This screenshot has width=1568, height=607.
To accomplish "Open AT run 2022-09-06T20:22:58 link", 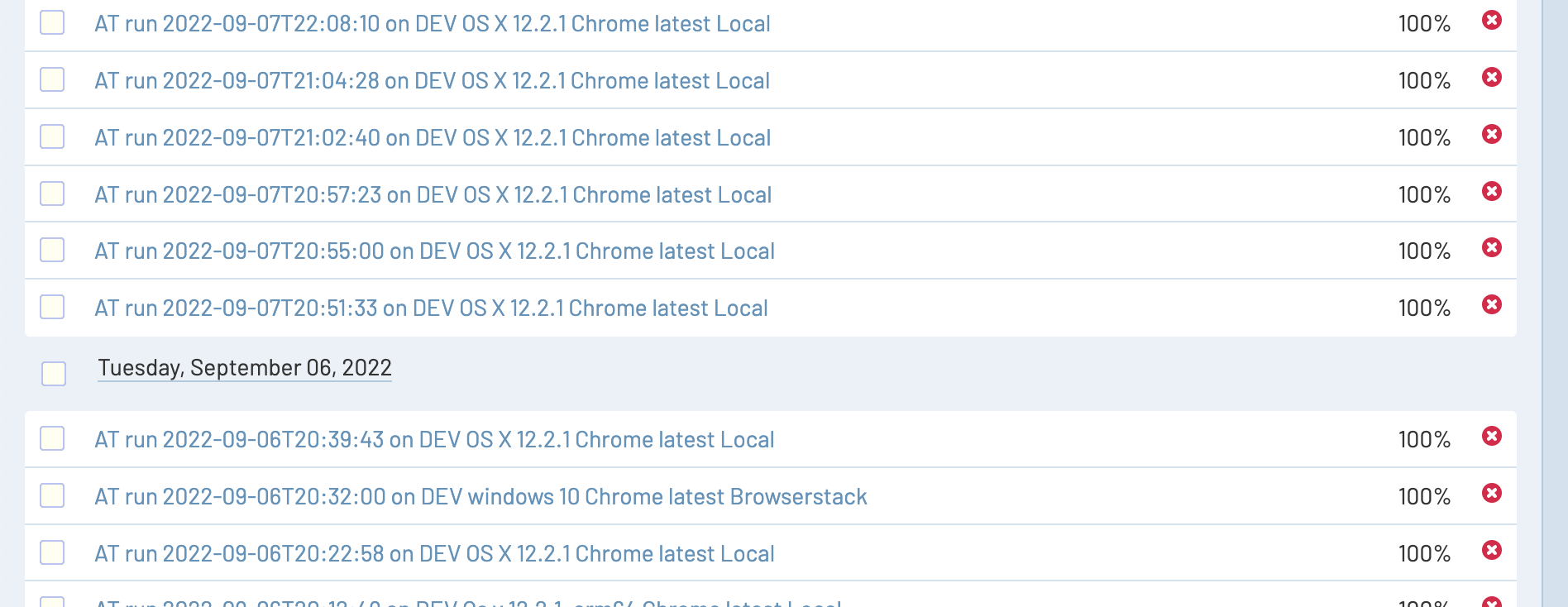I will point(434,554).
